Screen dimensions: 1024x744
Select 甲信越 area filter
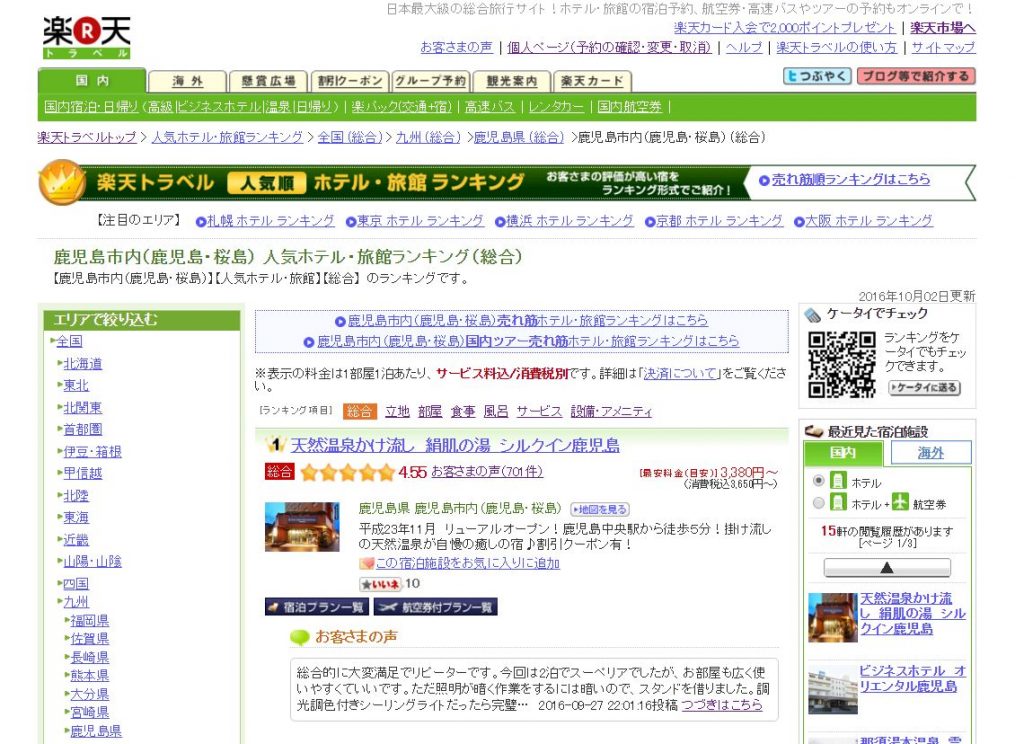coord(83,473)
